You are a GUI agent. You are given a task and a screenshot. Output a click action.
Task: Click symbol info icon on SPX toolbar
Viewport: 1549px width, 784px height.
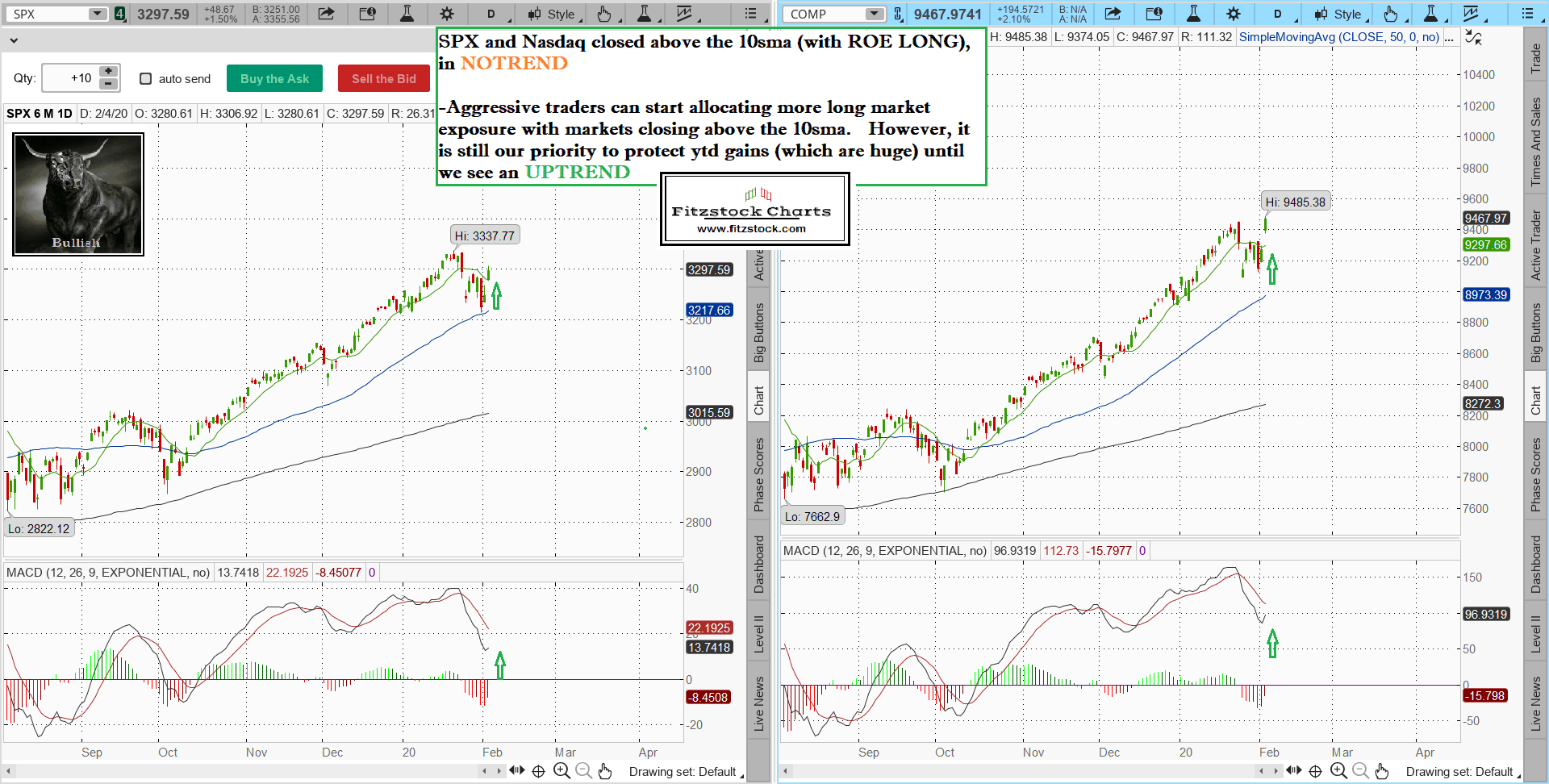[367, 14]
